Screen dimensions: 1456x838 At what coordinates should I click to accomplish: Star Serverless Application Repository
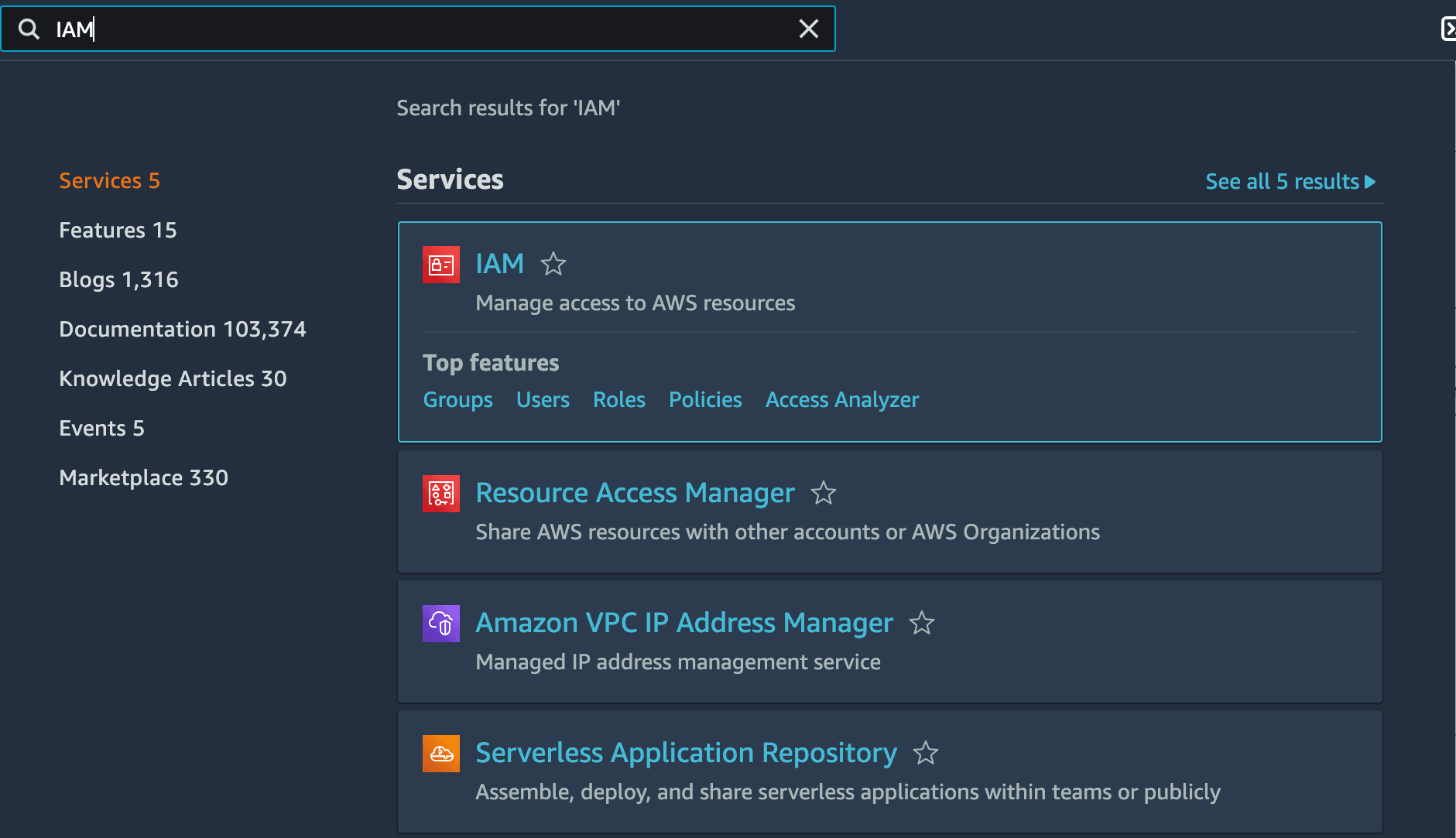[926, 753]
